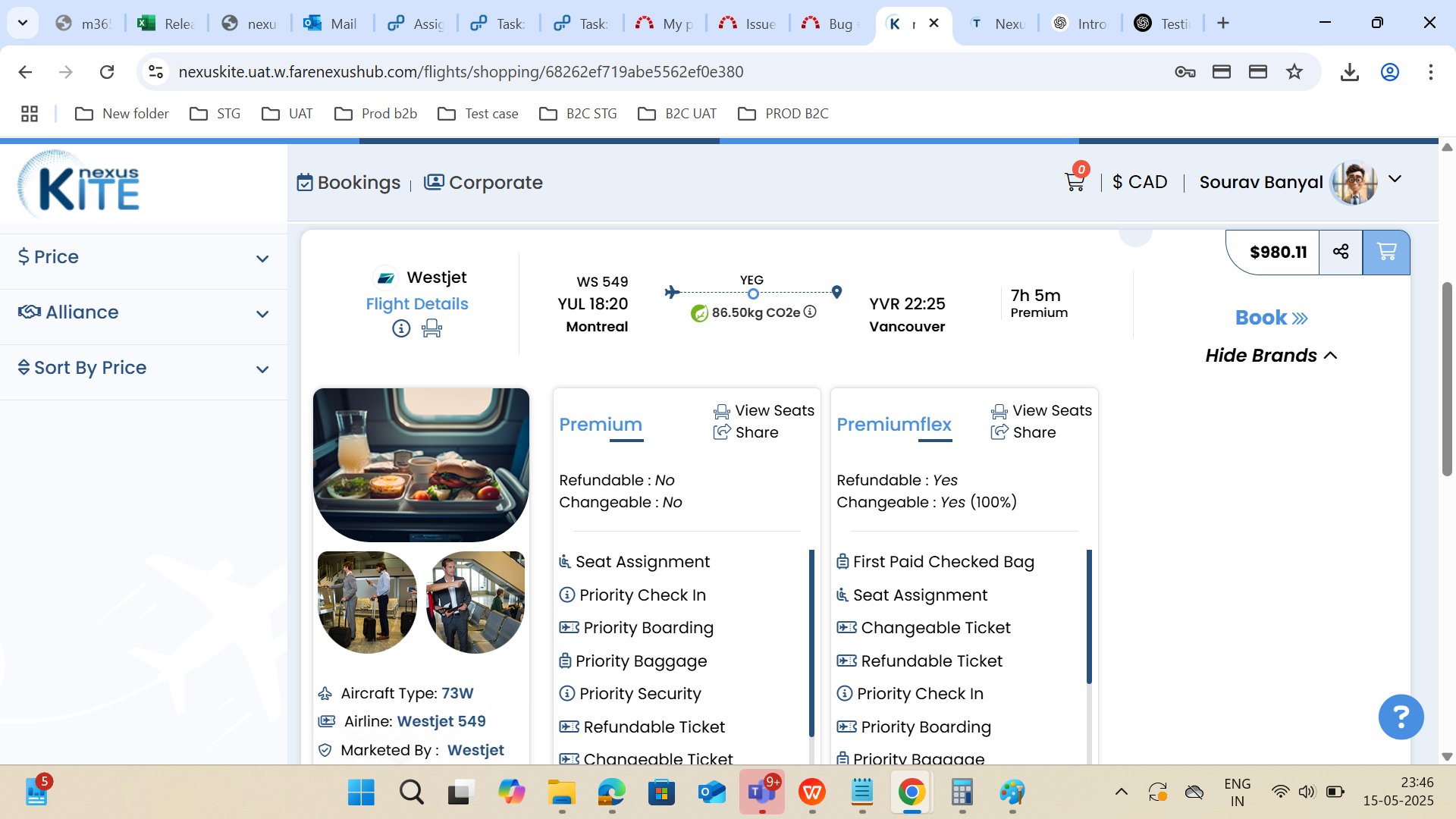Click the Premiumflex features list scrollbar

pos(1089,617)
